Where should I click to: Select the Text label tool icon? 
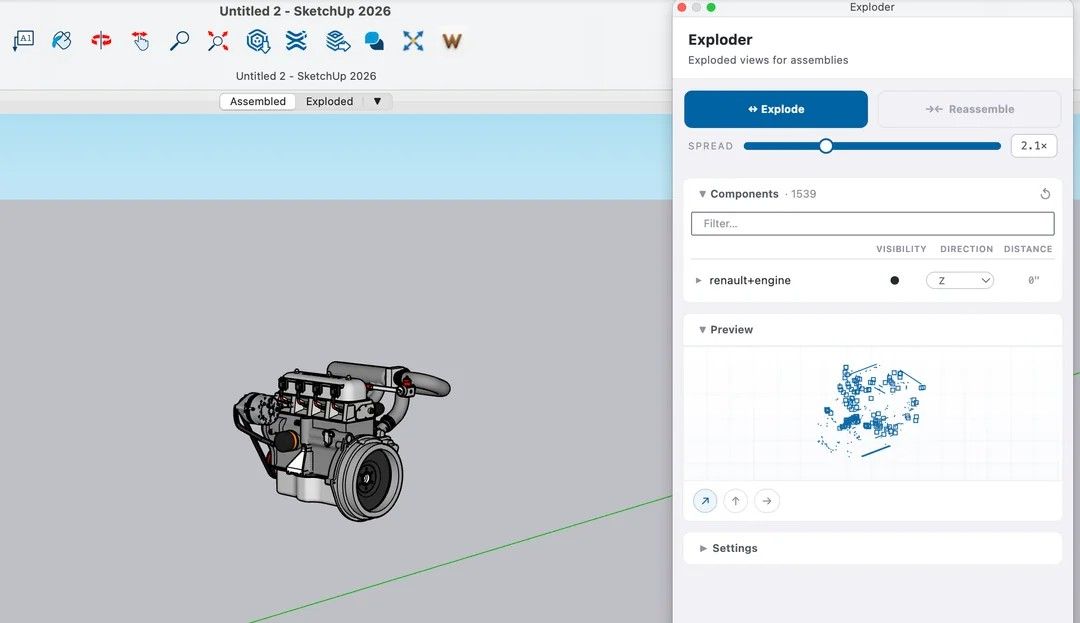(x=23, y=41)
